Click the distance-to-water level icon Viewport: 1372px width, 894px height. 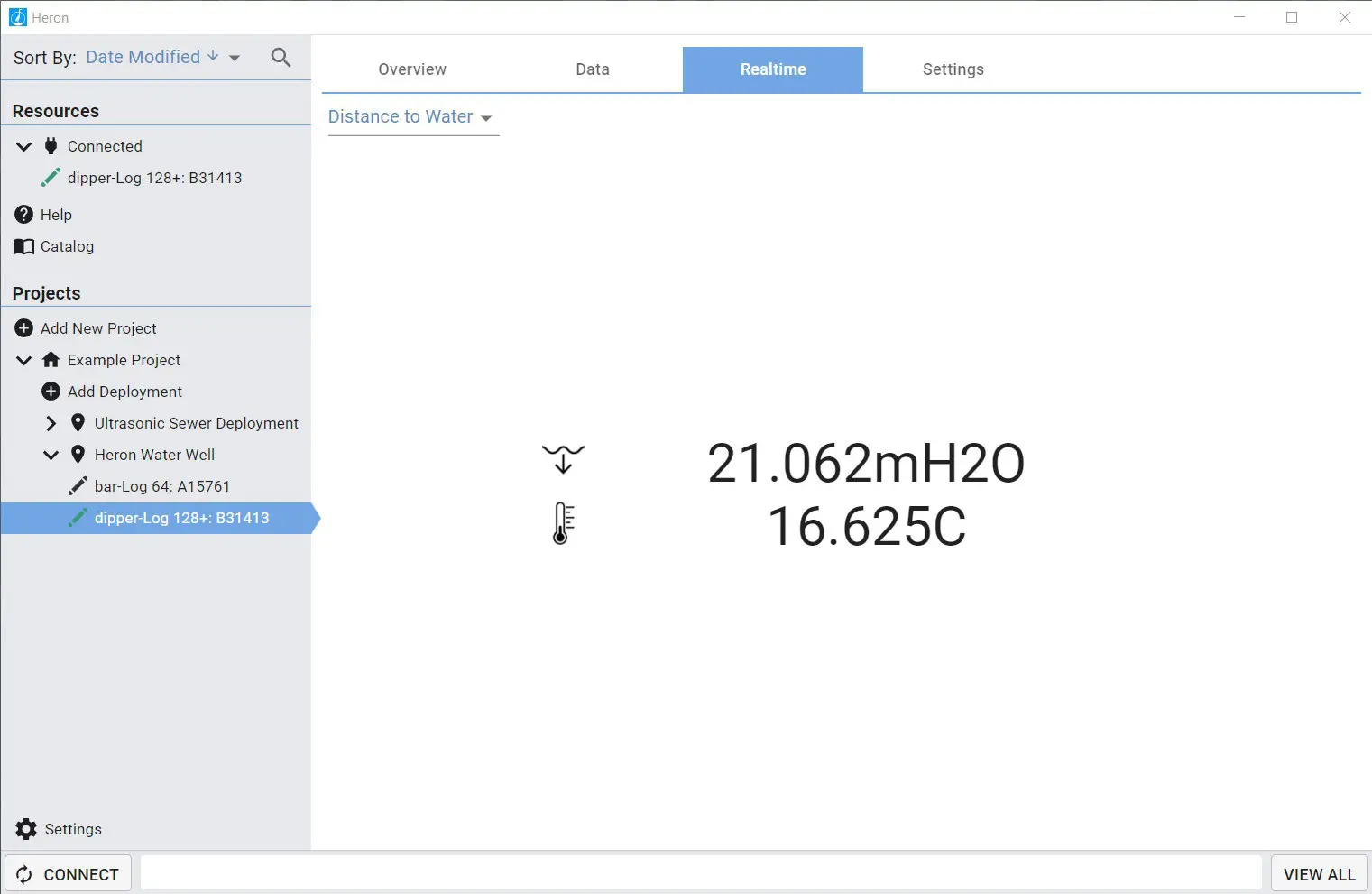coord(563,459)
